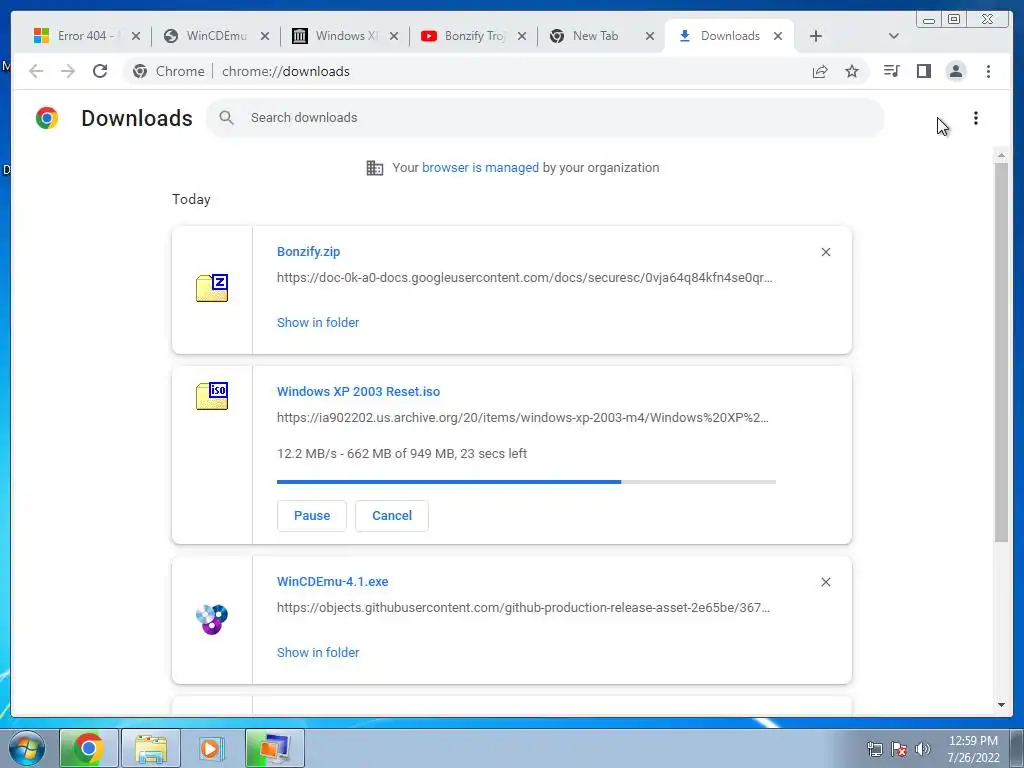Share this page icon in address bar
This screenshot has height=768, width=1024.
pyautogui.click(x=820, y=71)
